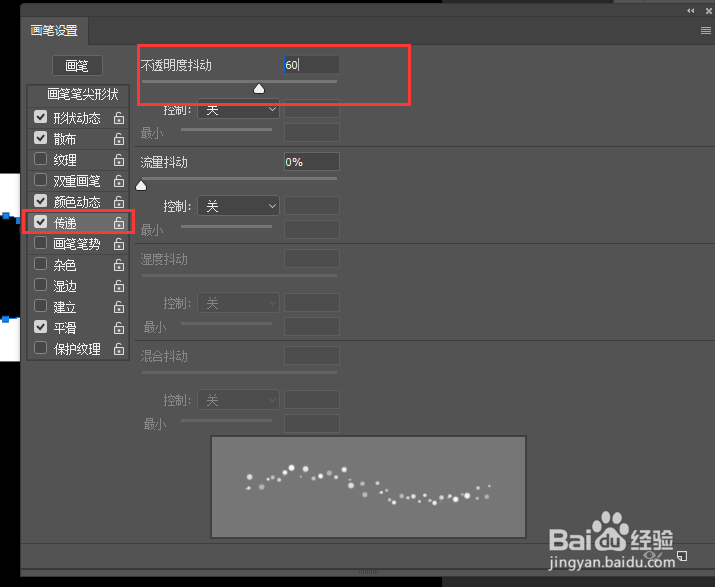Select 平滑 settings label
Image resolution: width=715 pixels, height=587 pixels.
point(65,328)
